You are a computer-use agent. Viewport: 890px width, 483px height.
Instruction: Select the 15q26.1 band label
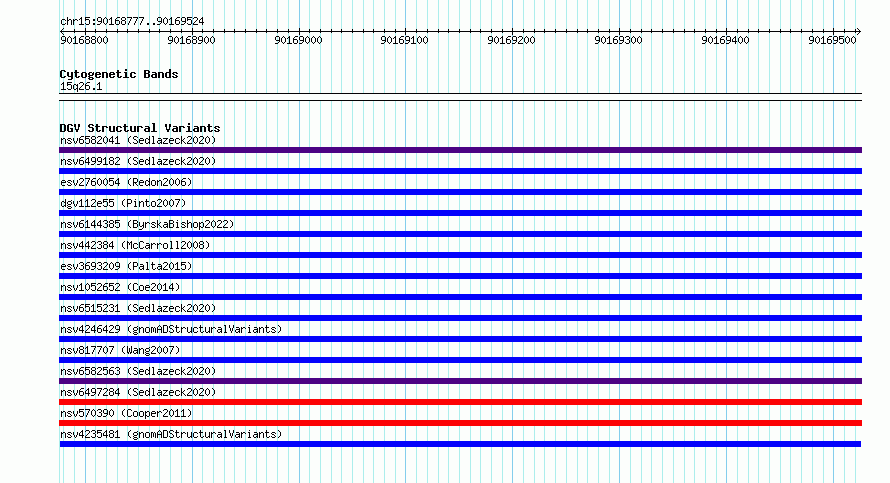(81, 86)
